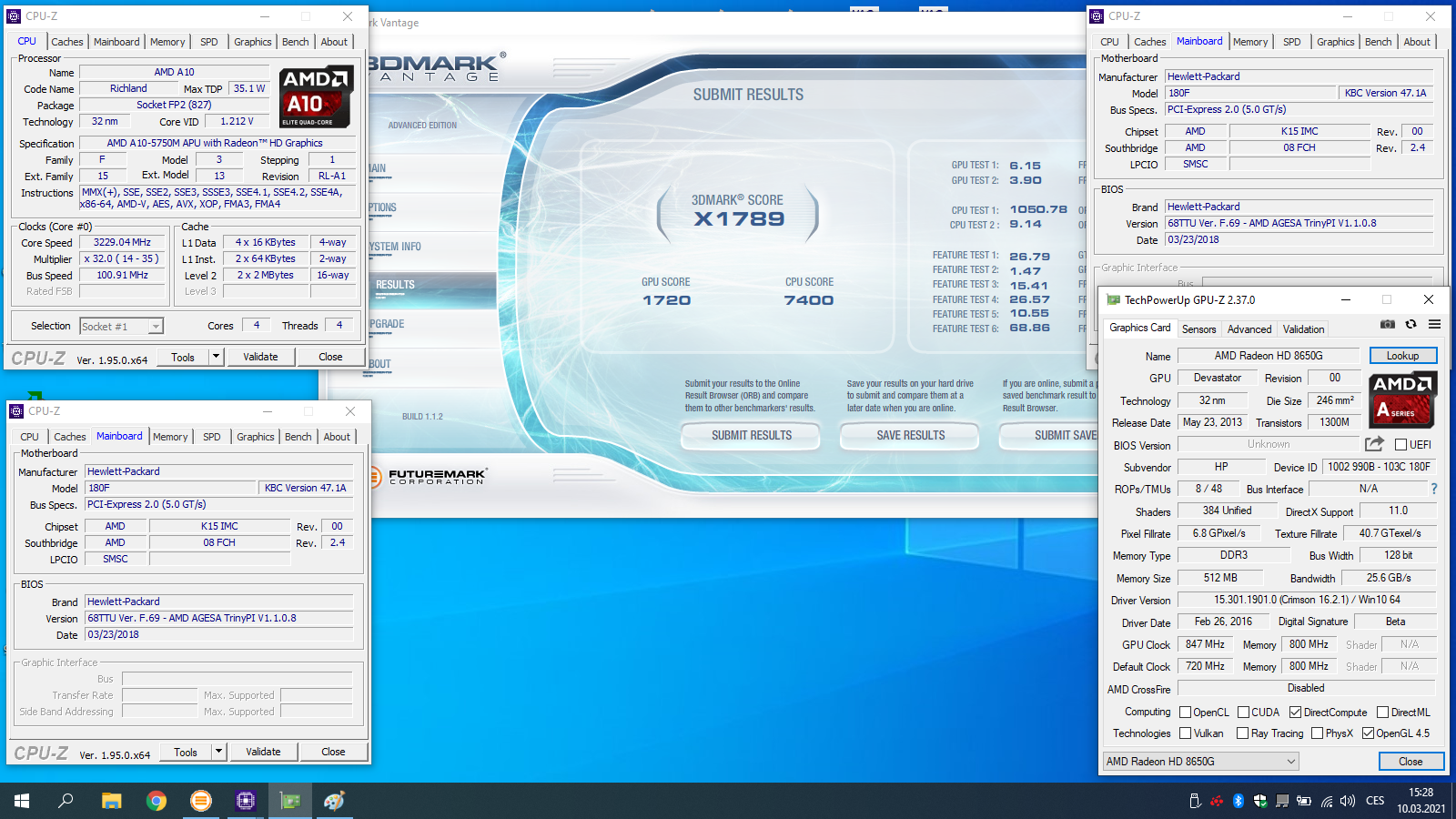Toggle the UEFI checkbox in GPU-Z
Screen dimensions: 1456x819
pyautogui.click(x=1401, y=444)
